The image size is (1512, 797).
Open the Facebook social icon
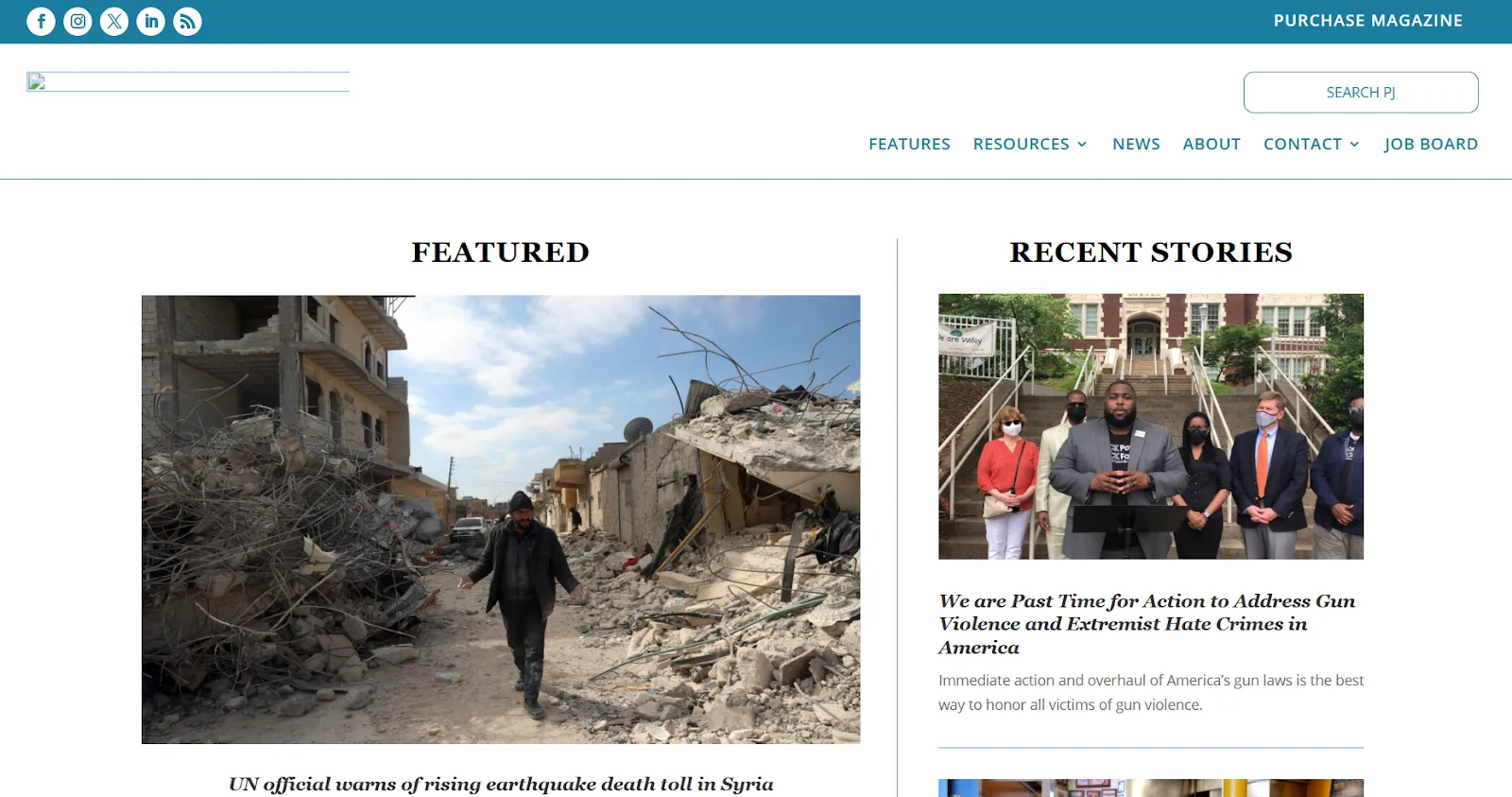tap(41, 21)
